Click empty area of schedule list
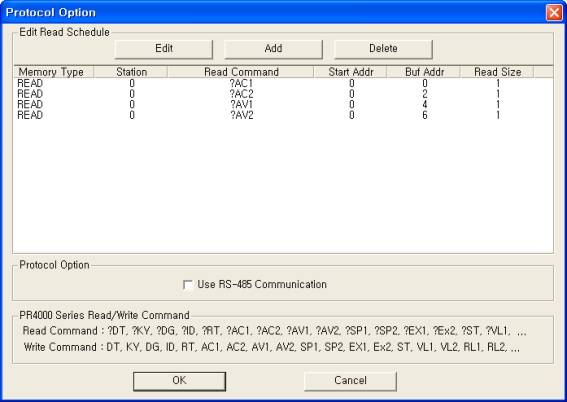This screenshot has width=567, height=402. tap(283, 186)
